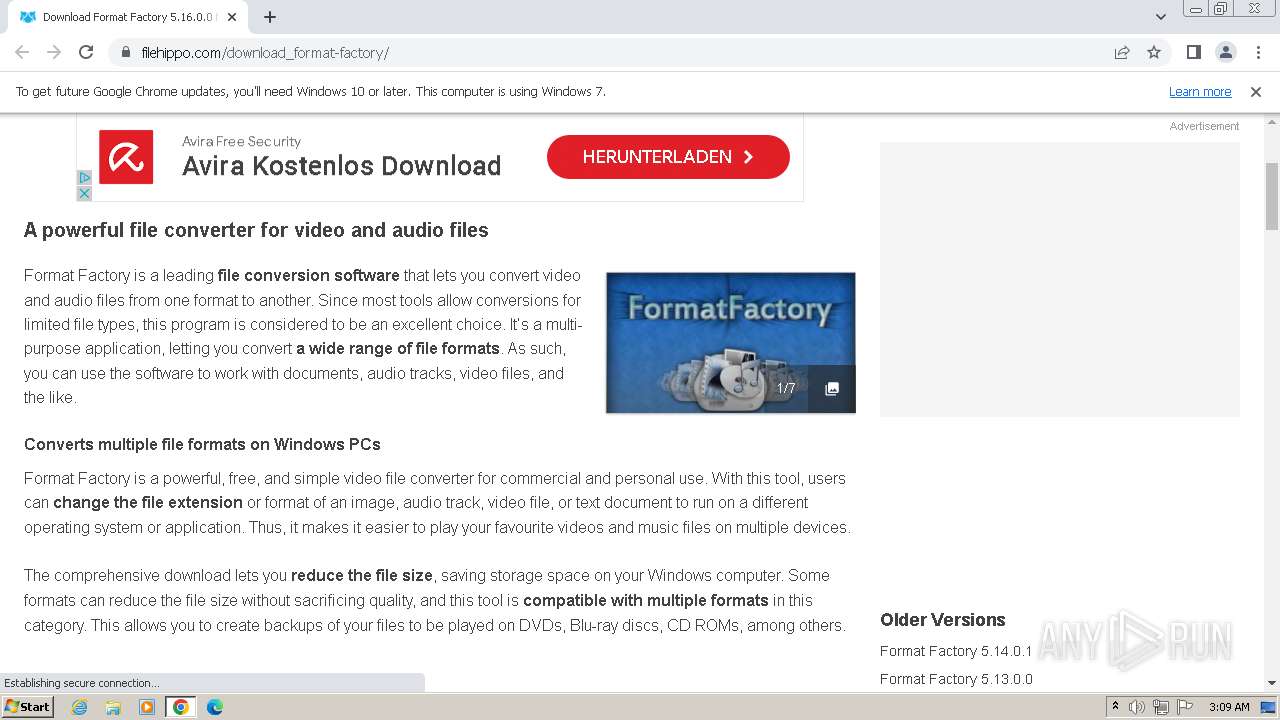Screen dimensions: 1280x720
Task: Open Format Factory 5.14.0.1 older version
Action: pos(956,651)
